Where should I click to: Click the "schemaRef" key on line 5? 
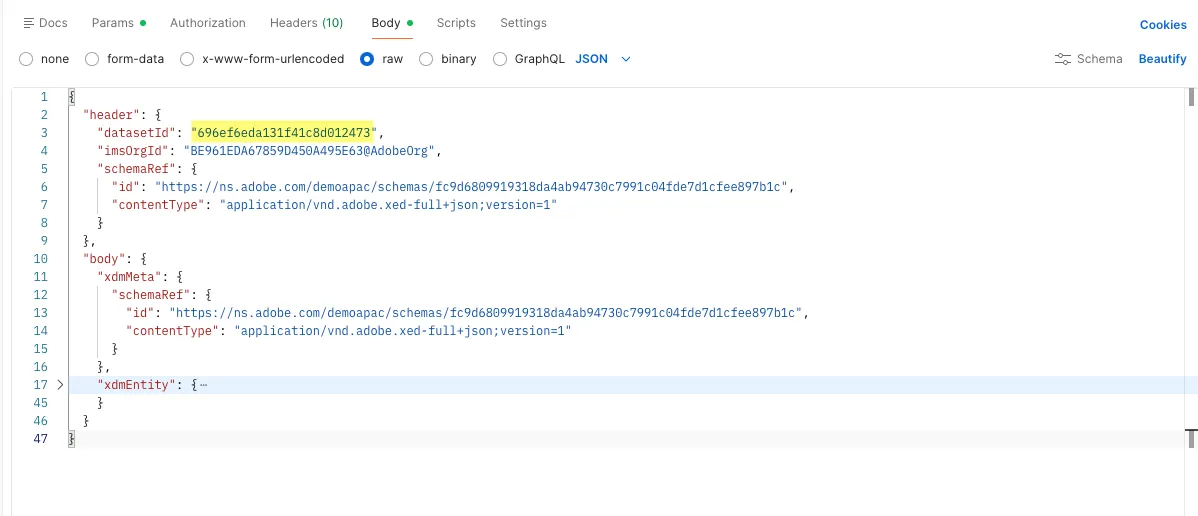[136, 168]
